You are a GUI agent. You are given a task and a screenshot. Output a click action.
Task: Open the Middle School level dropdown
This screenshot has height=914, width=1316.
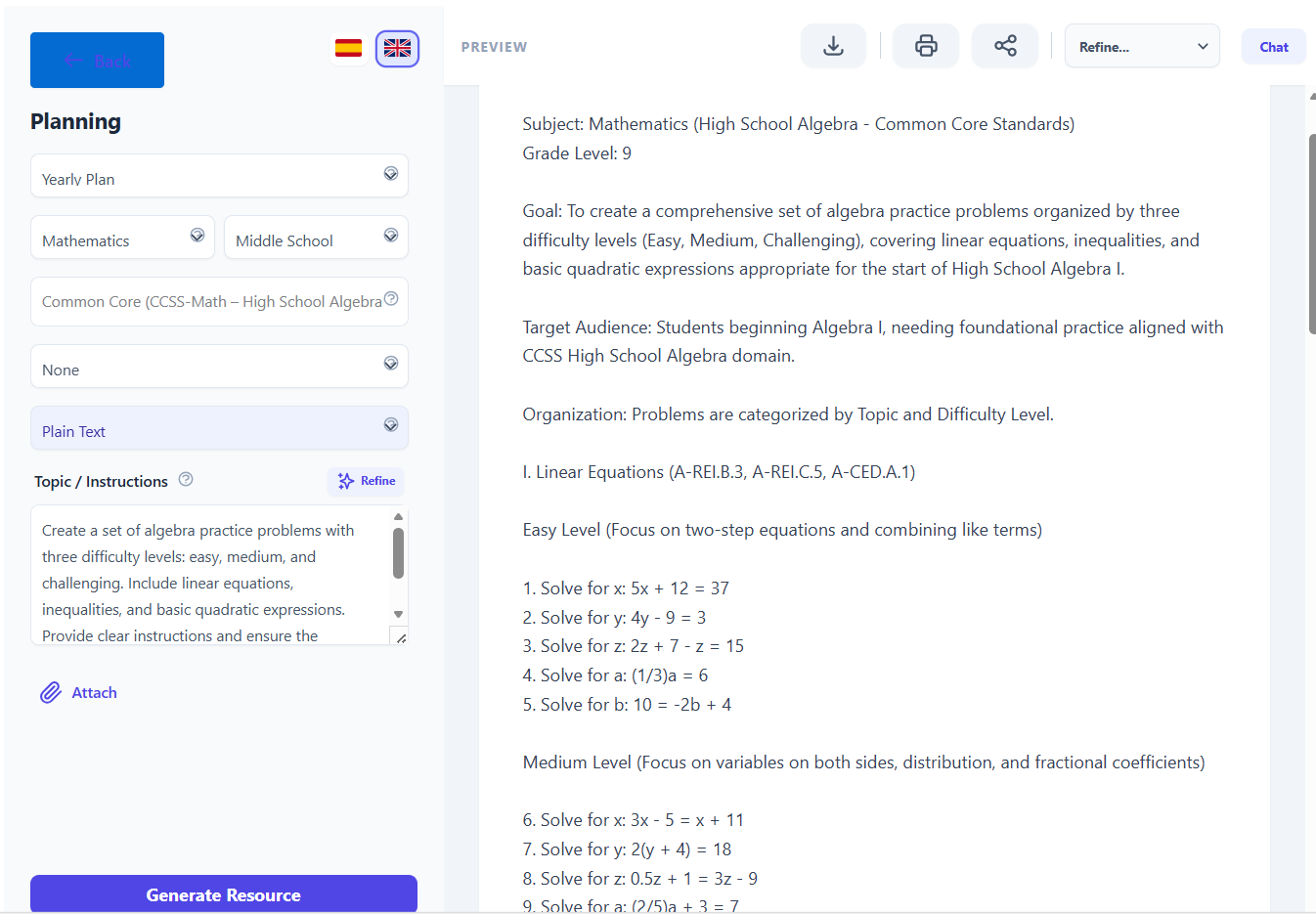(316, 238)
